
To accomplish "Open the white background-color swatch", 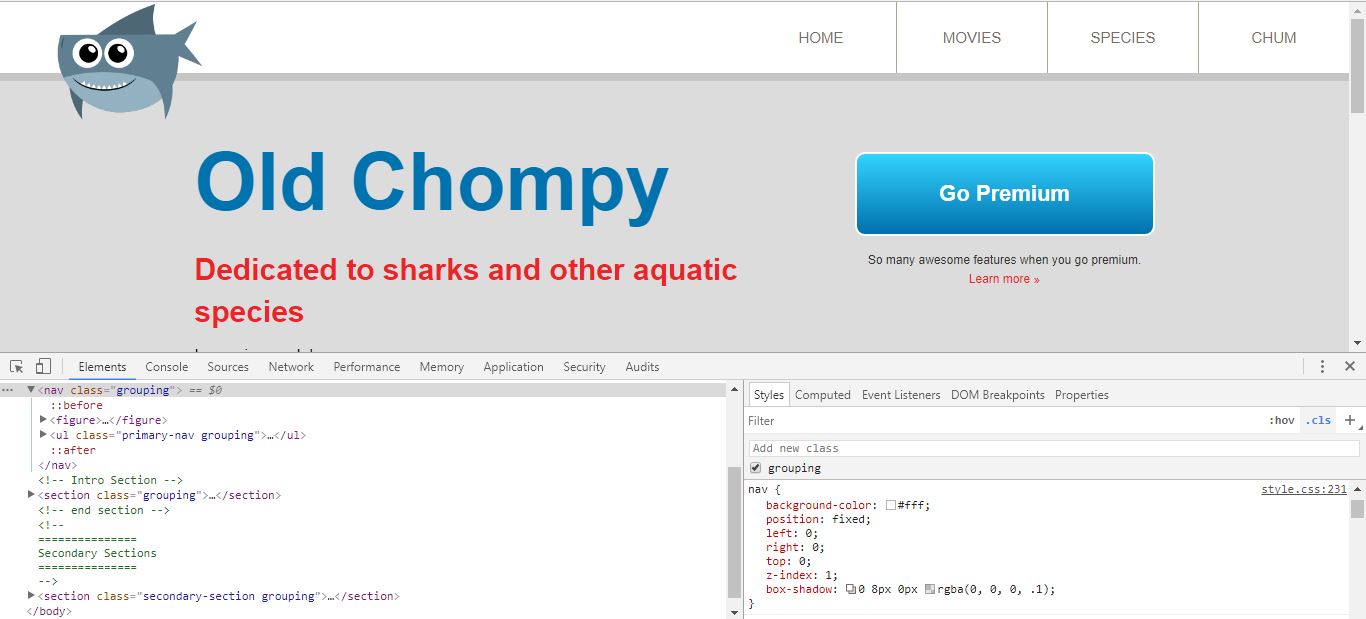I will click(890, 506).
